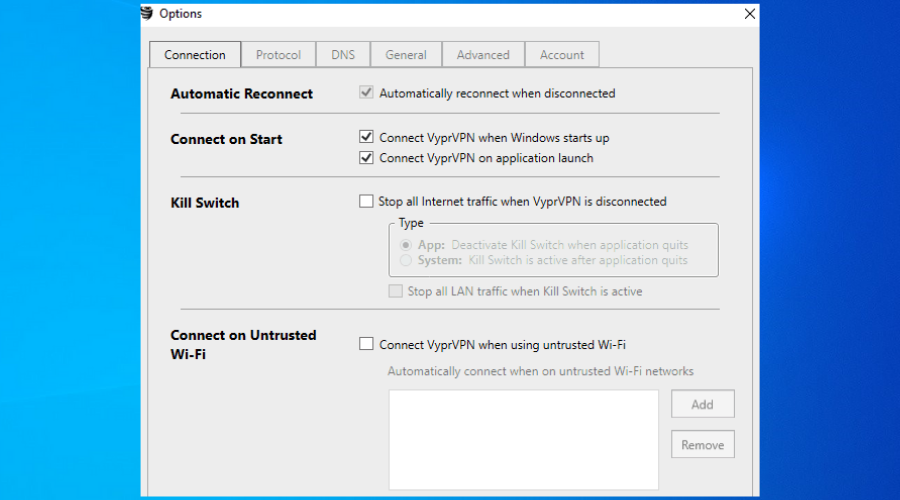Image resolution: width=900 pixels, height=500 pixels.
Task: Click inside the untrusted Wi-Fi networks list
Action: pyautogui.click(x=523, y=439)
